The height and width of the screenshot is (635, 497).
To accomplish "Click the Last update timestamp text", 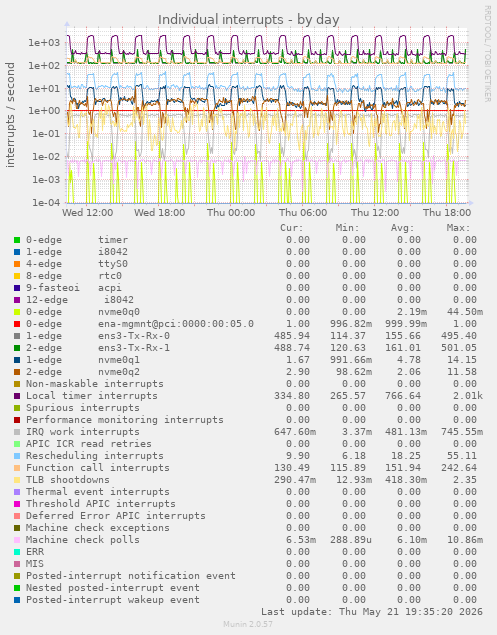I will (372, 612).
